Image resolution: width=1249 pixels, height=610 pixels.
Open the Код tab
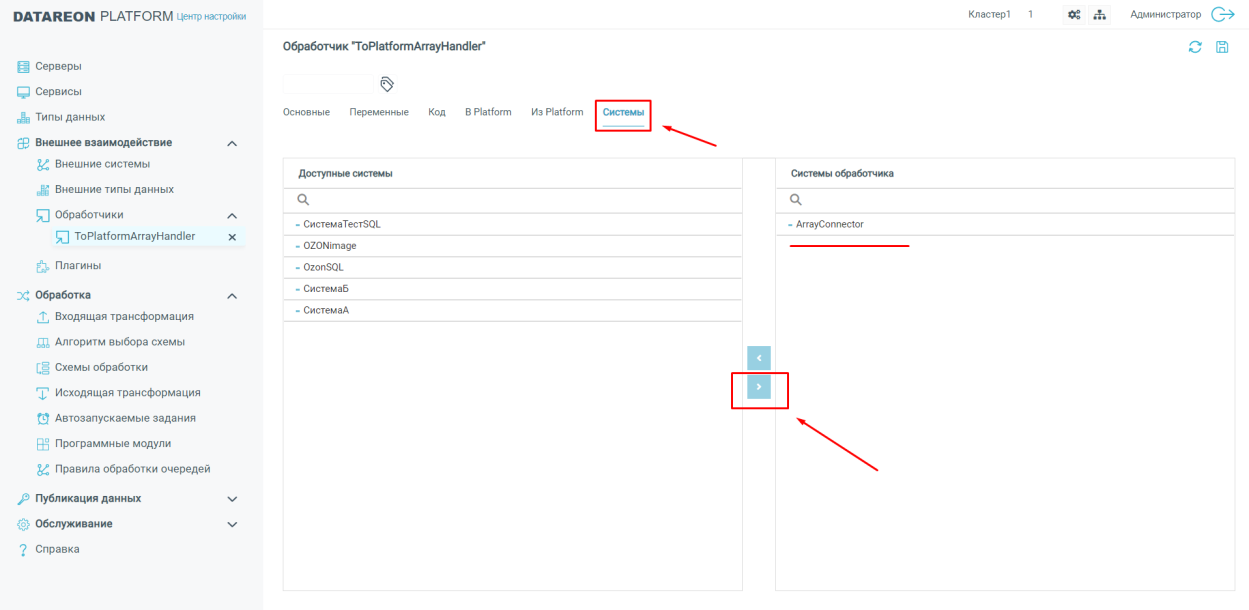tap(436, 112)
